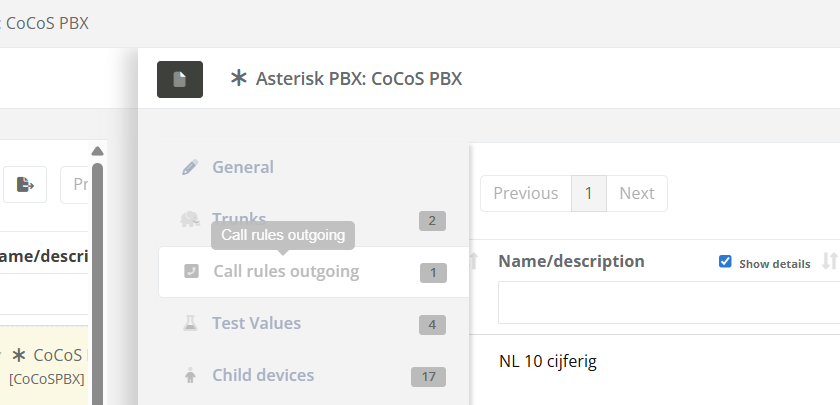Open the NL 10 cijferig call rule

(x=547, y=360)
